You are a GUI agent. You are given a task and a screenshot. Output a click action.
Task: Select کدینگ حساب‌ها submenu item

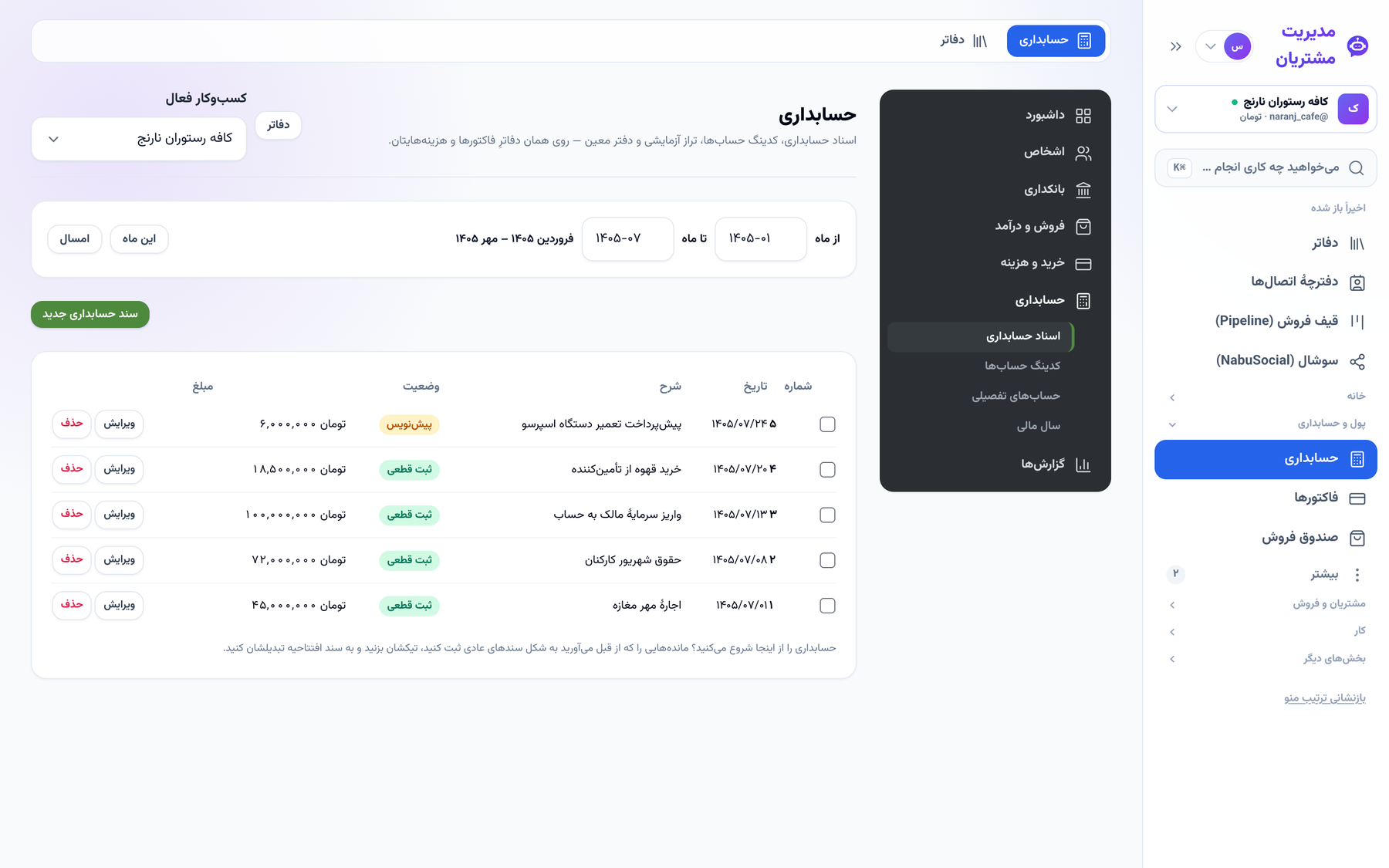[981, 366]
